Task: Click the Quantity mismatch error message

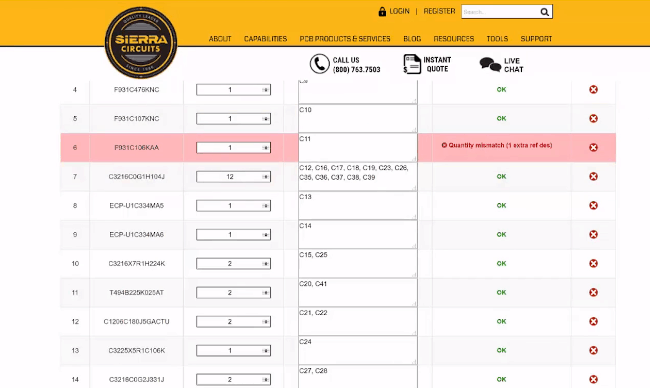Action: point(497,146)
